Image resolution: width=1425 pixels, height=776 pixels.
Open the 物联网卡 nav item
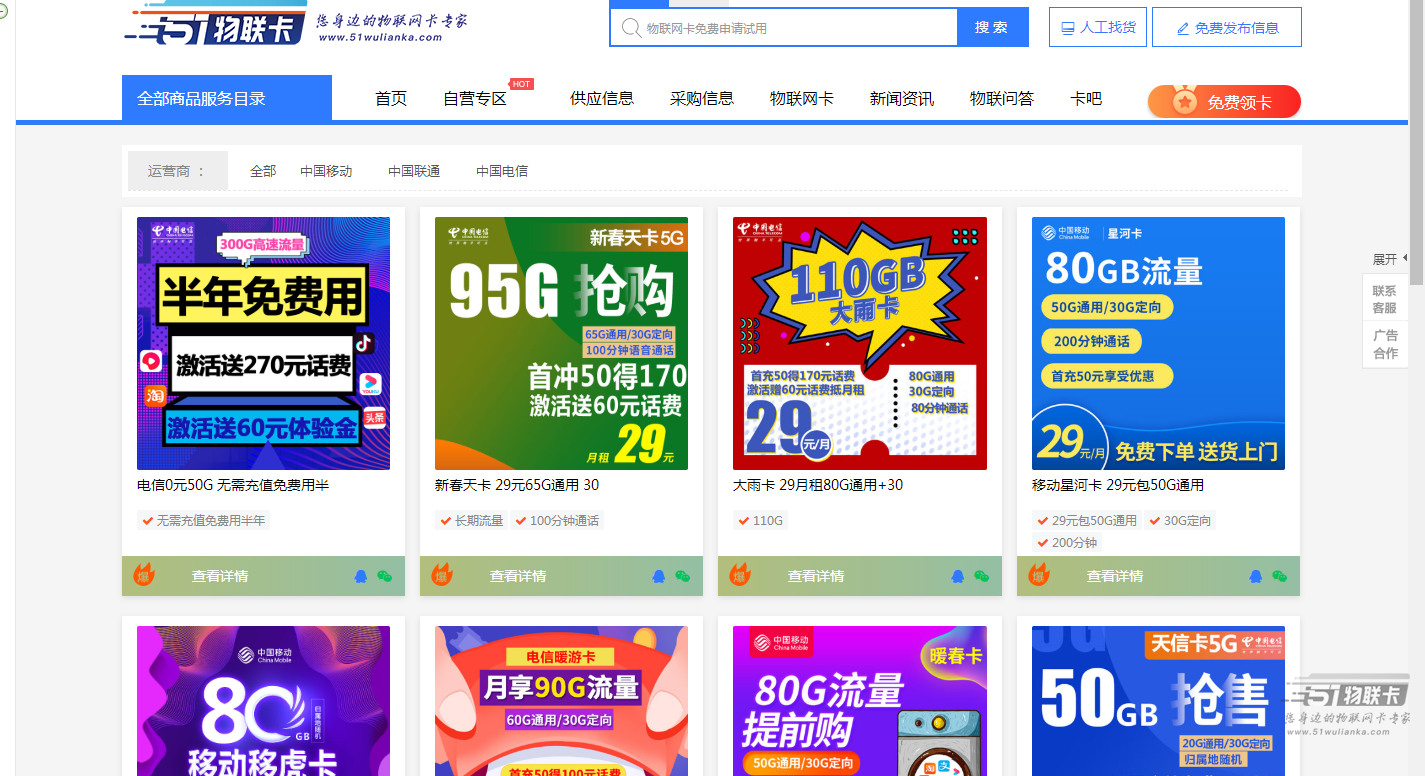(802, 98)
